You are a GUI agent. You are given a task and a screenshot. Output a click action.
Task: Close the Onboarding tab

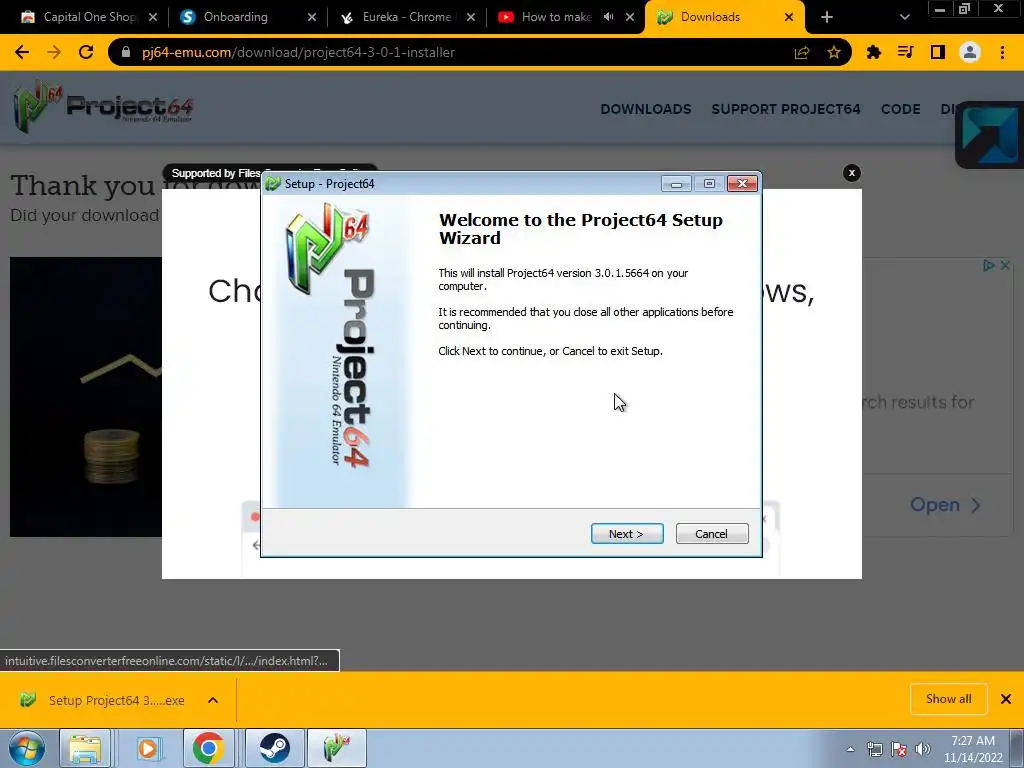(x=312, y=17)
